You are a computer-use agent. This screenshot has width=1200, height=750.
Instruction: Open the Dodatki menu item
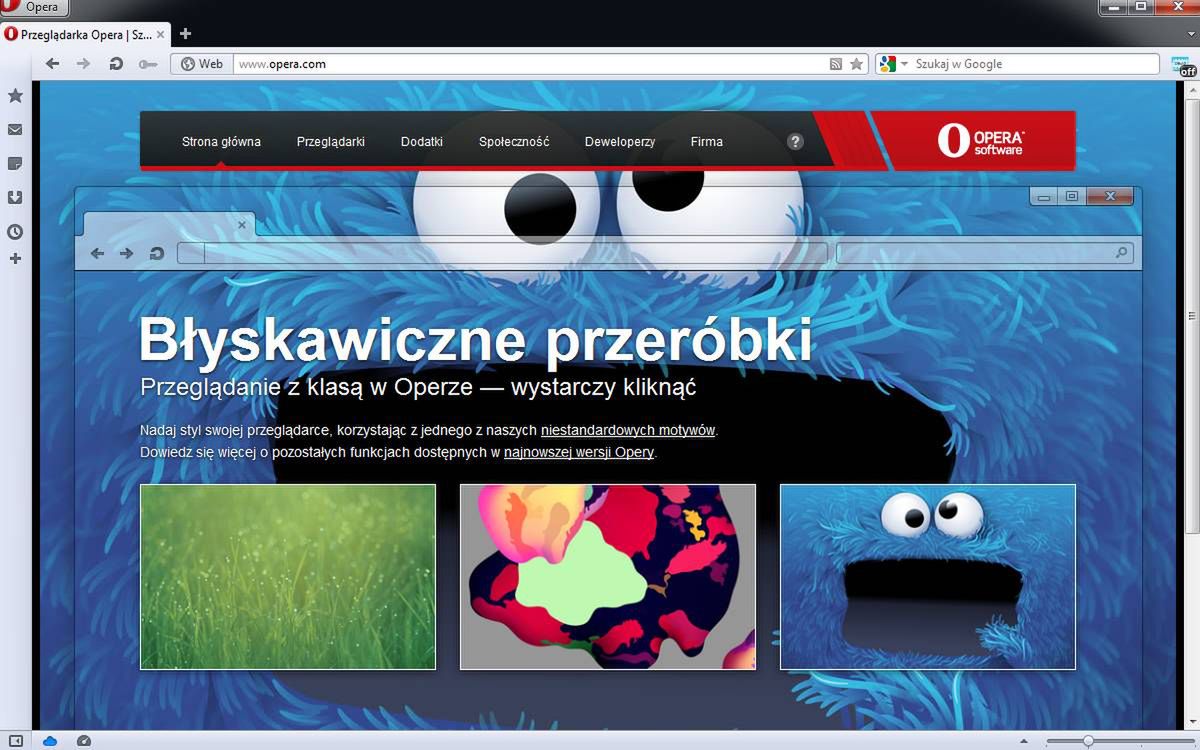click(x=422, y=142)
